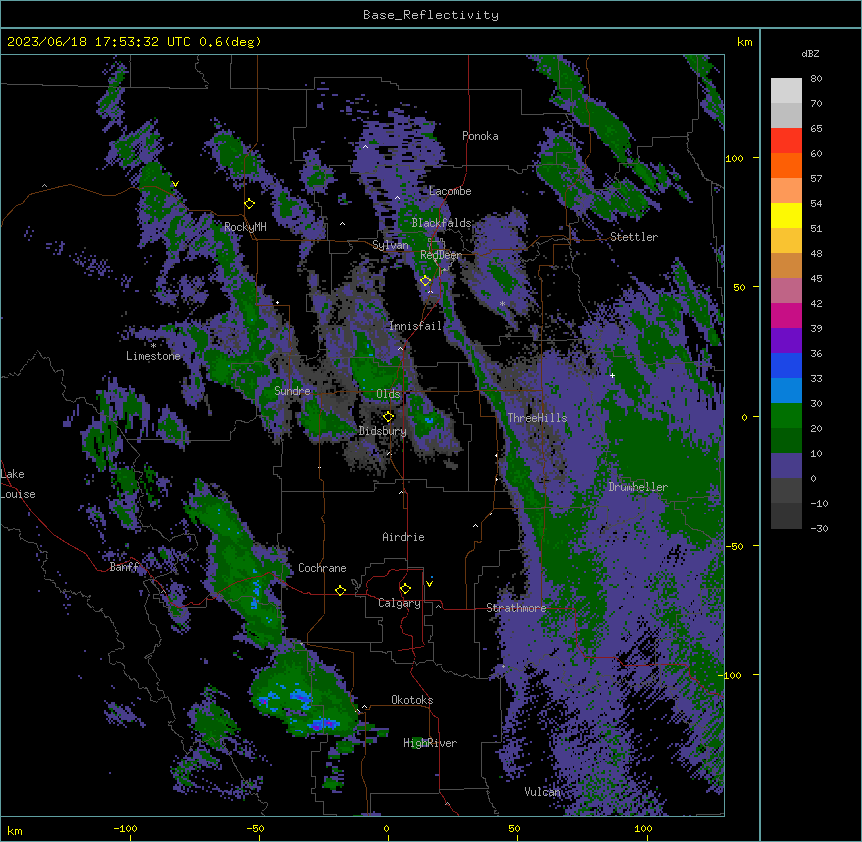Viewport: 862px width, 842px height.
Task: Click the HighRiver city label
Action: (x=430, y=743)
